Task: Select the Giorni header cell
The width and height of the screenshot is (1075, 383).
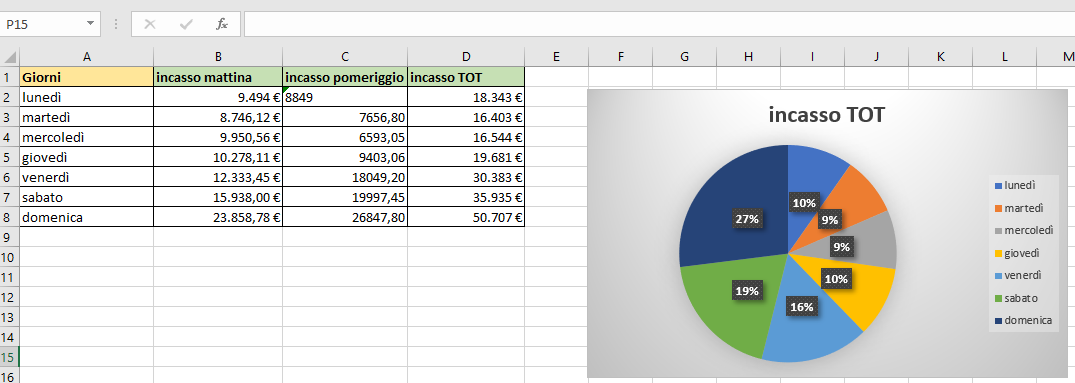Action: (86, 77)
